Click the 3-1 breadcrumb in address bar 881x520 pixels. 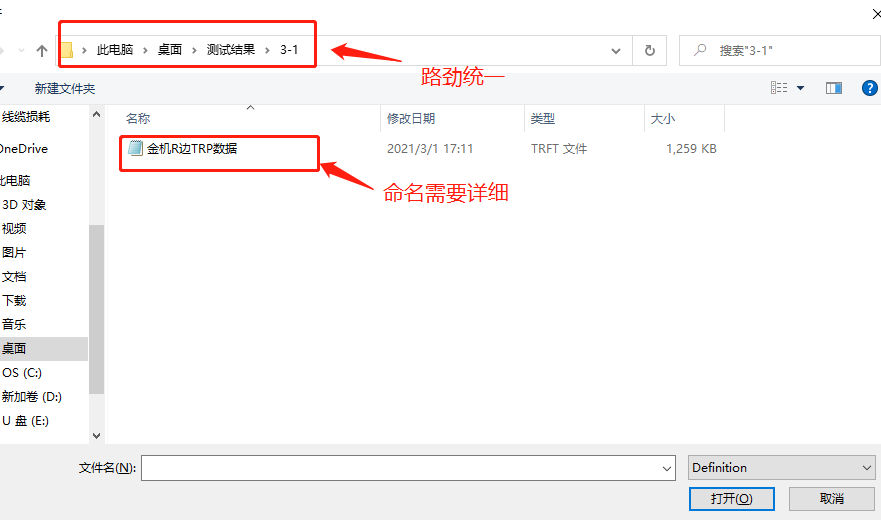tap(289, 50)
